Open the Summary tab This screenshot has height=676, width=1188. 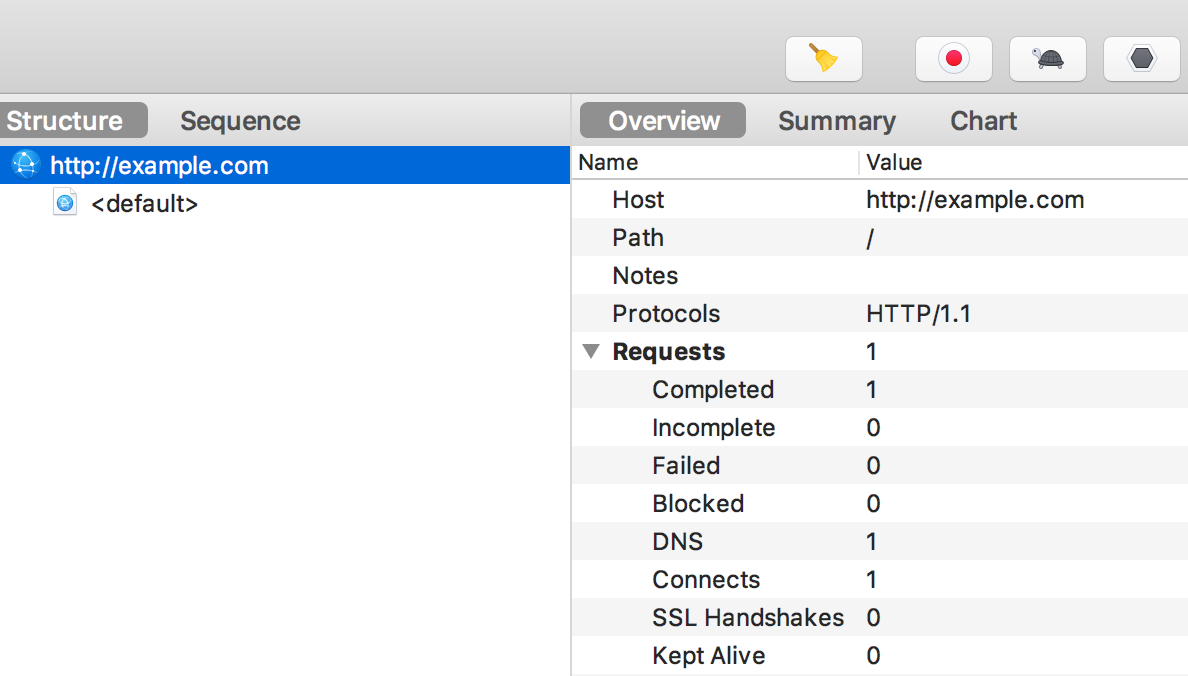click(836, 121)
